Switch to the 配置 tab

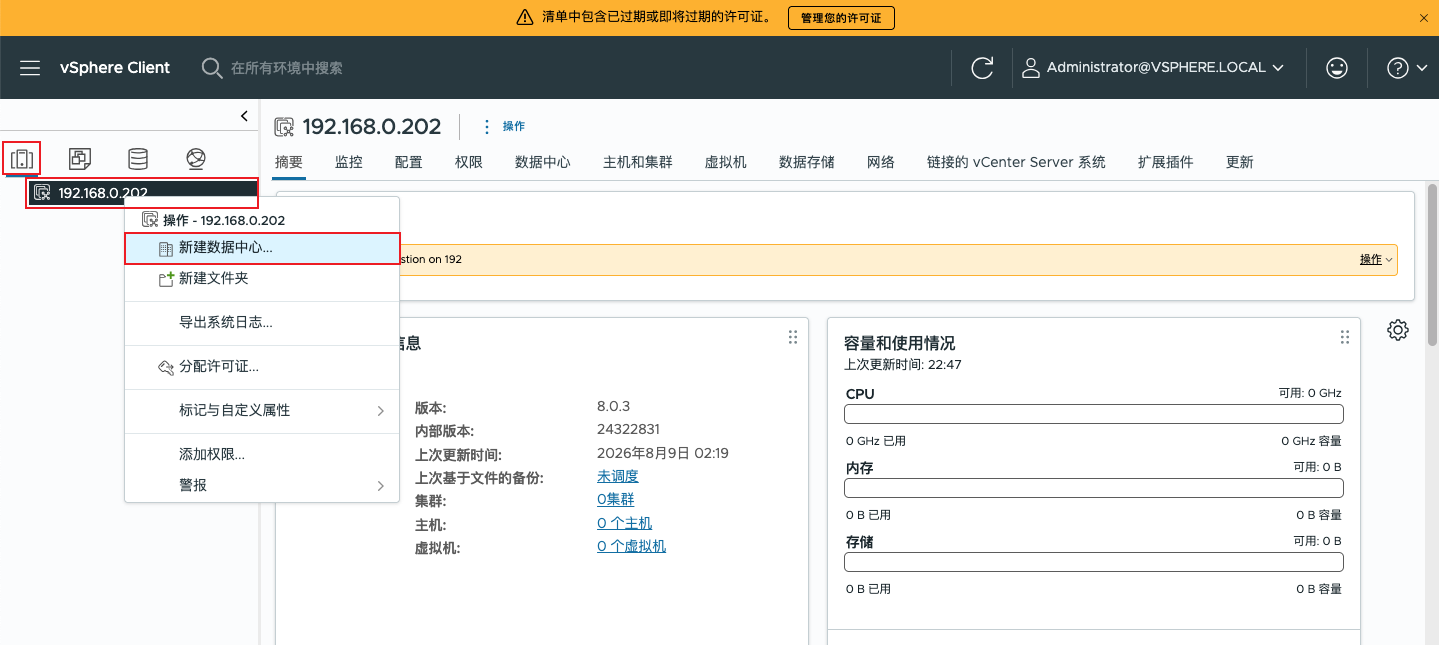pos(409,162)
